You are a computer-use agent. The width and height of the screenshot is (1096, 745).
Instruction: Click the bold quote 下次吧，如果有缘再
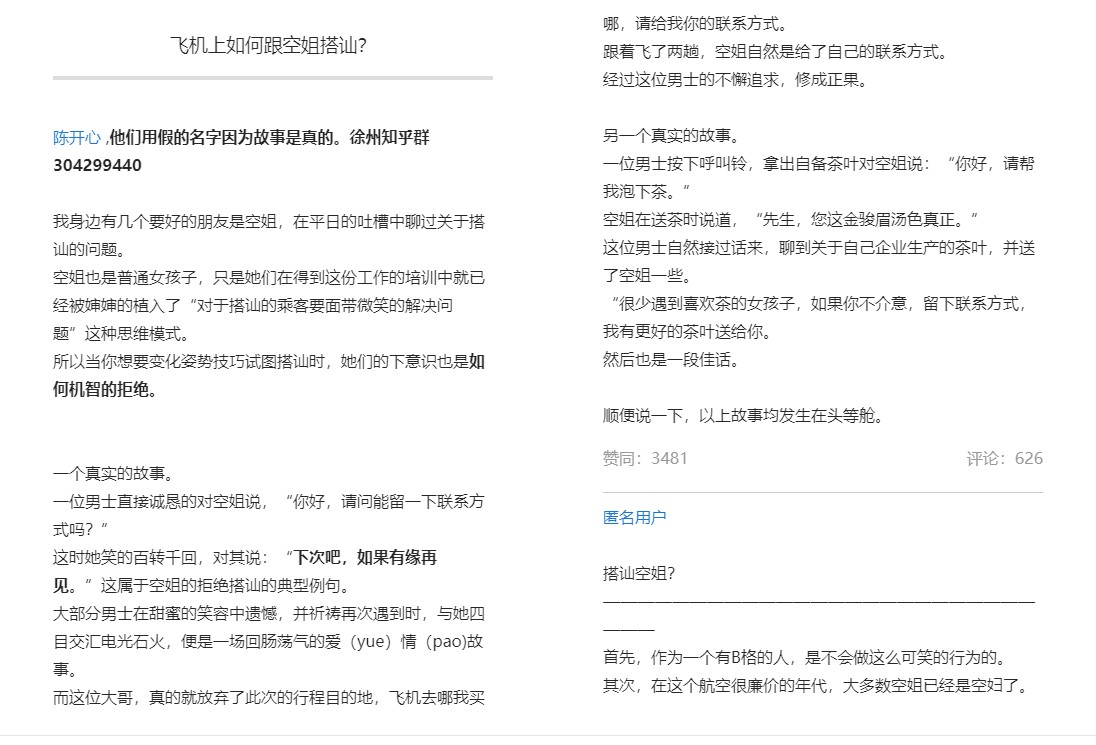click(x=365, y=557)
